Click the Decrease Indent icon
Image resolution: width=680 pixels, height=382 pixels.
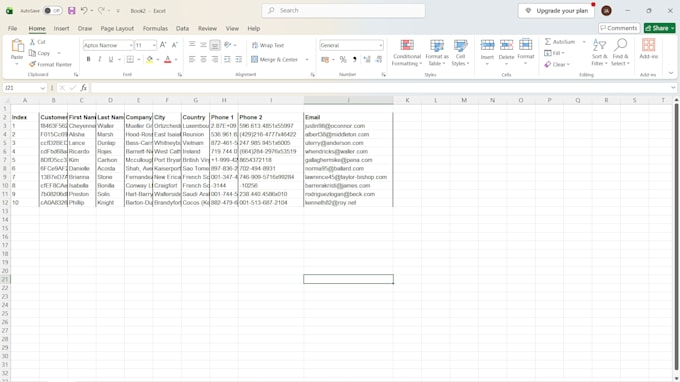pos(227,59)
